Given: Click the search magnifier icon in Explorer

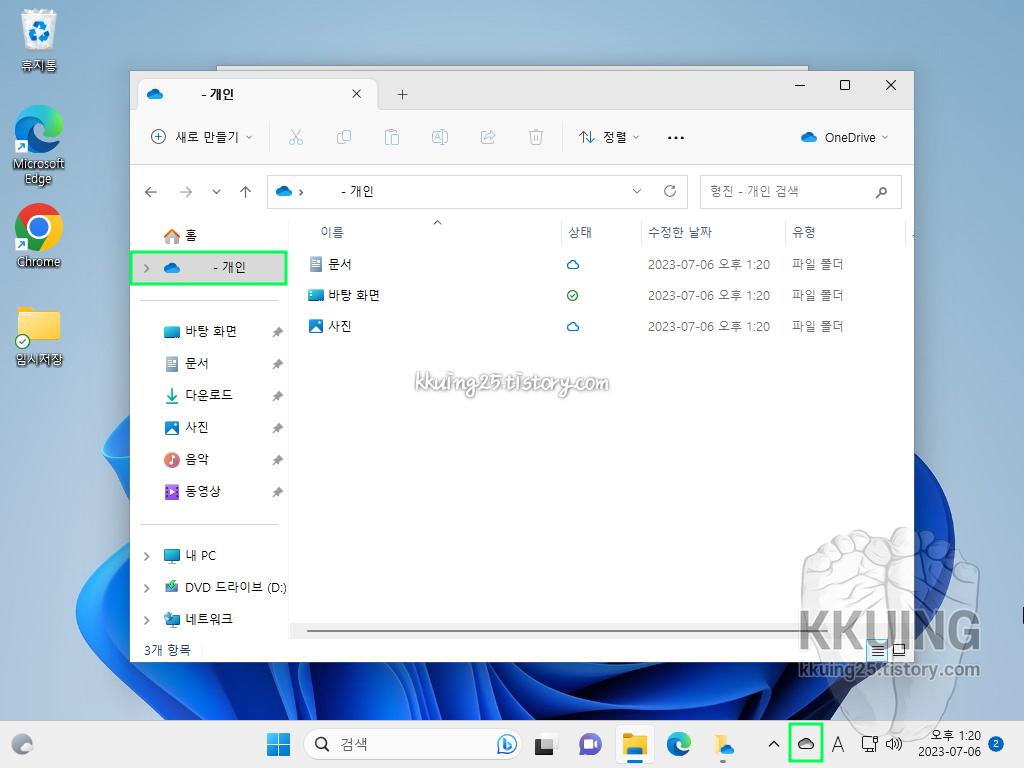Looking at the screenshot, I should point(882,192).
